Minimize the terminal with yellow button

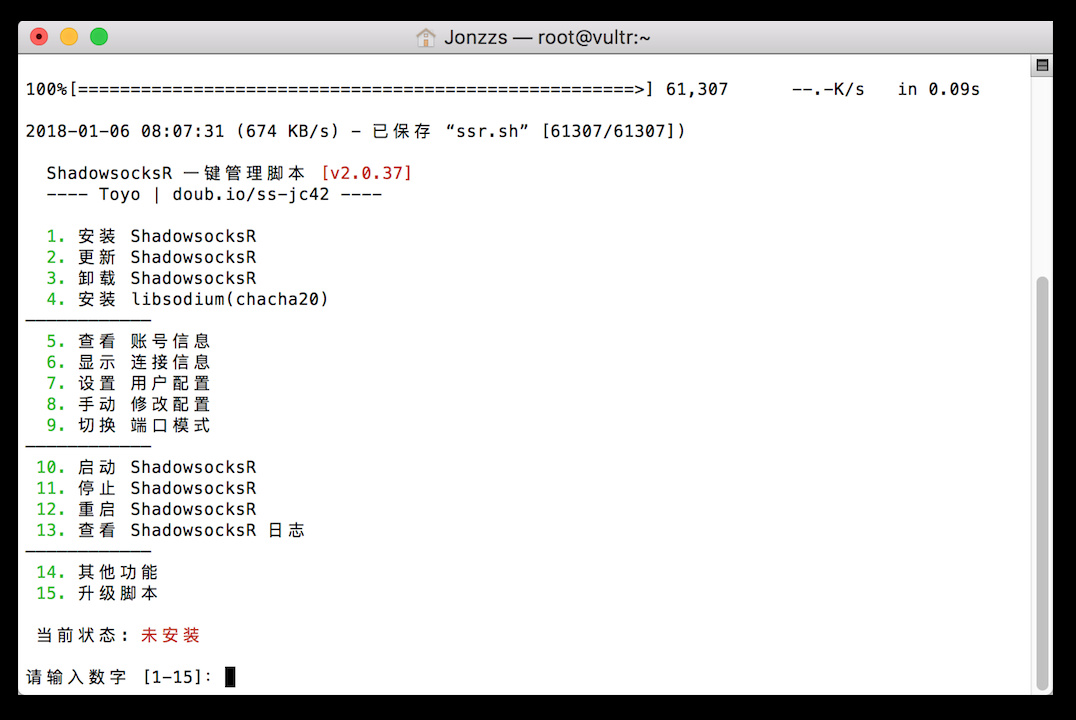69,36
